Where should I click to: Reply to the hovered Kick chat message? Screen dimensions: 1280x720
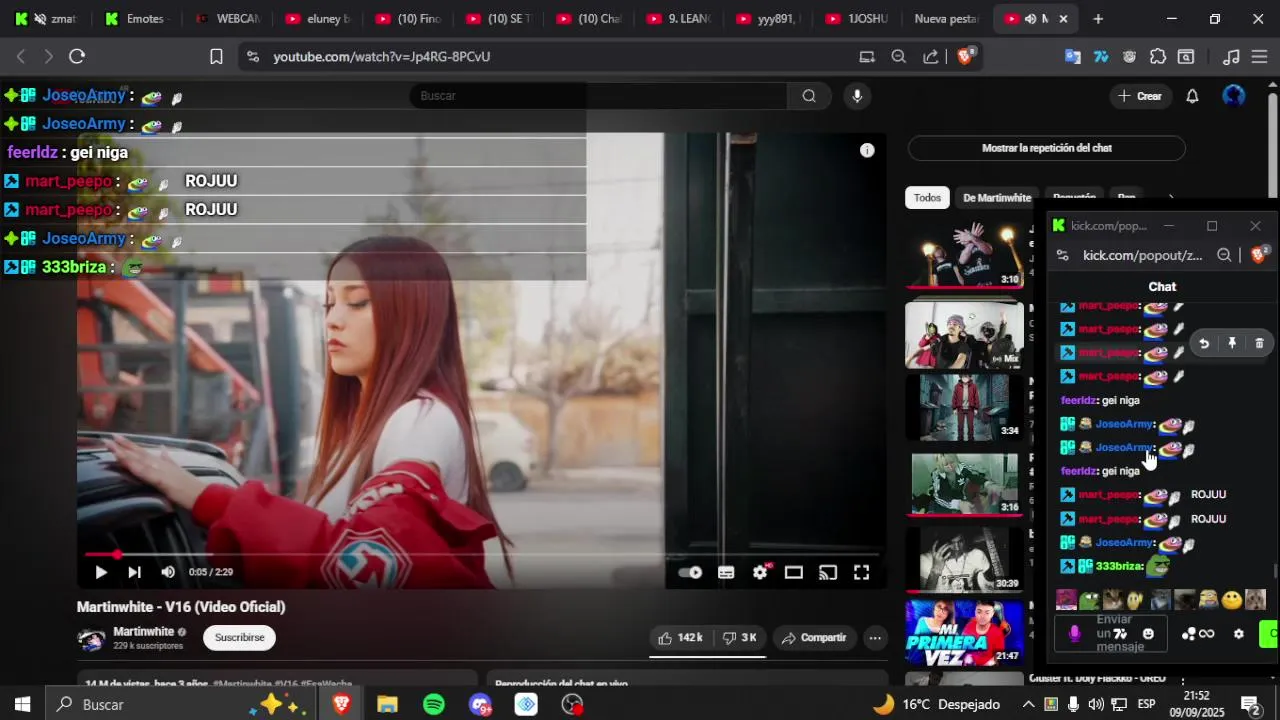pos(1204,343)
